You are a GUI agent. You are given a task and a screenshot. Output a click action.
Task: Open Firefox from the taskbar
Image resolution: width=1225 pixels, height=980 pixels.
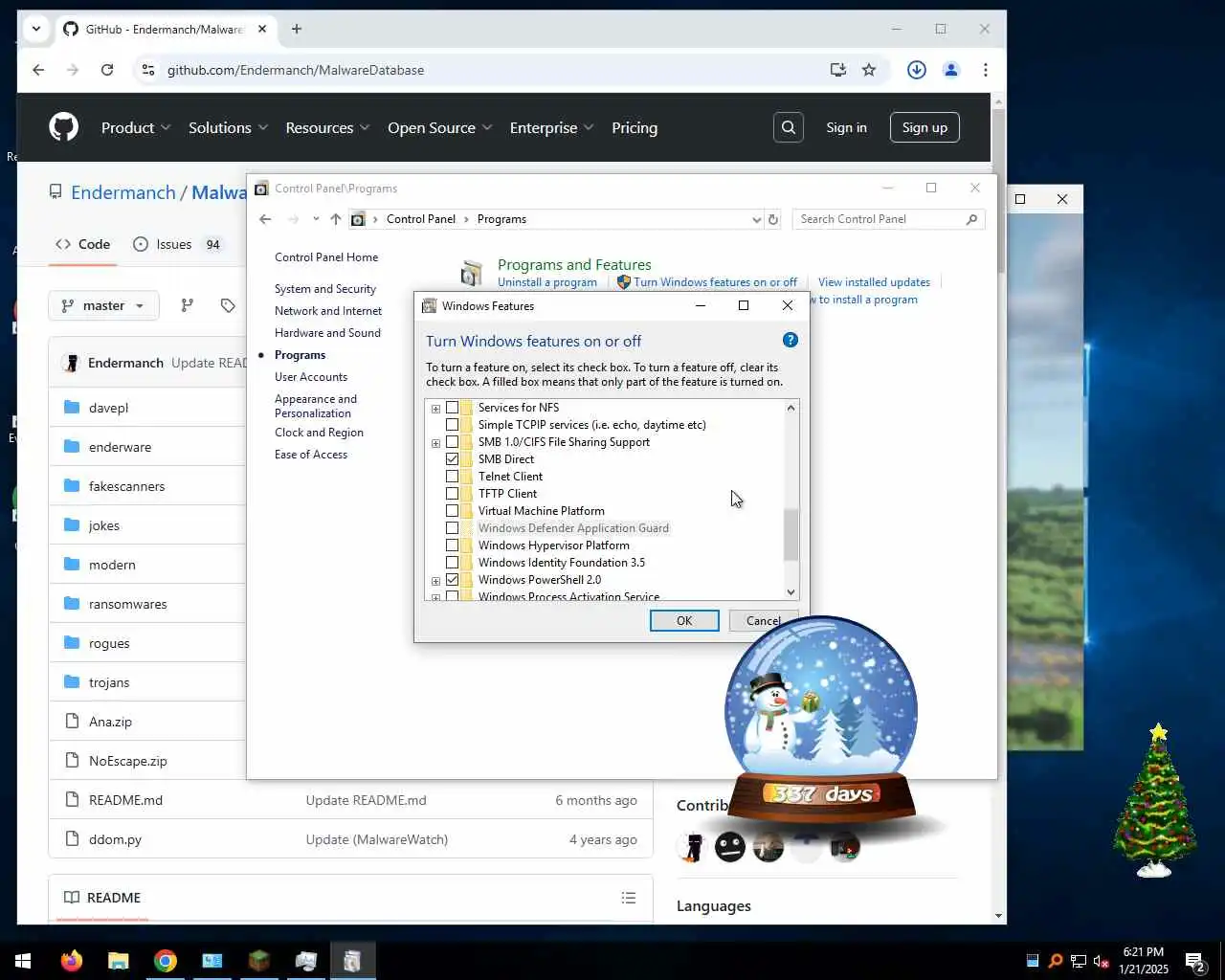[72, 960]
